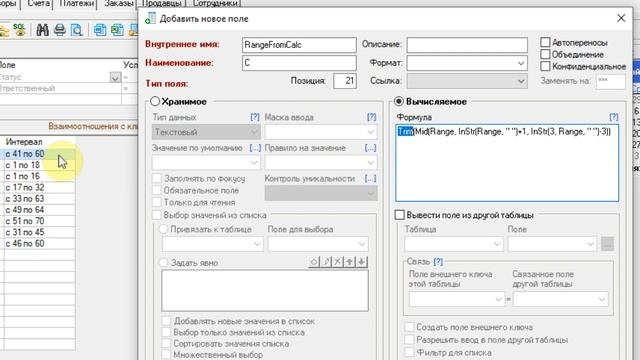The image size is (640, 360).
Task: Click the Внутреннее имя input field
Action: pyautogui.click(x=299, y=45)
